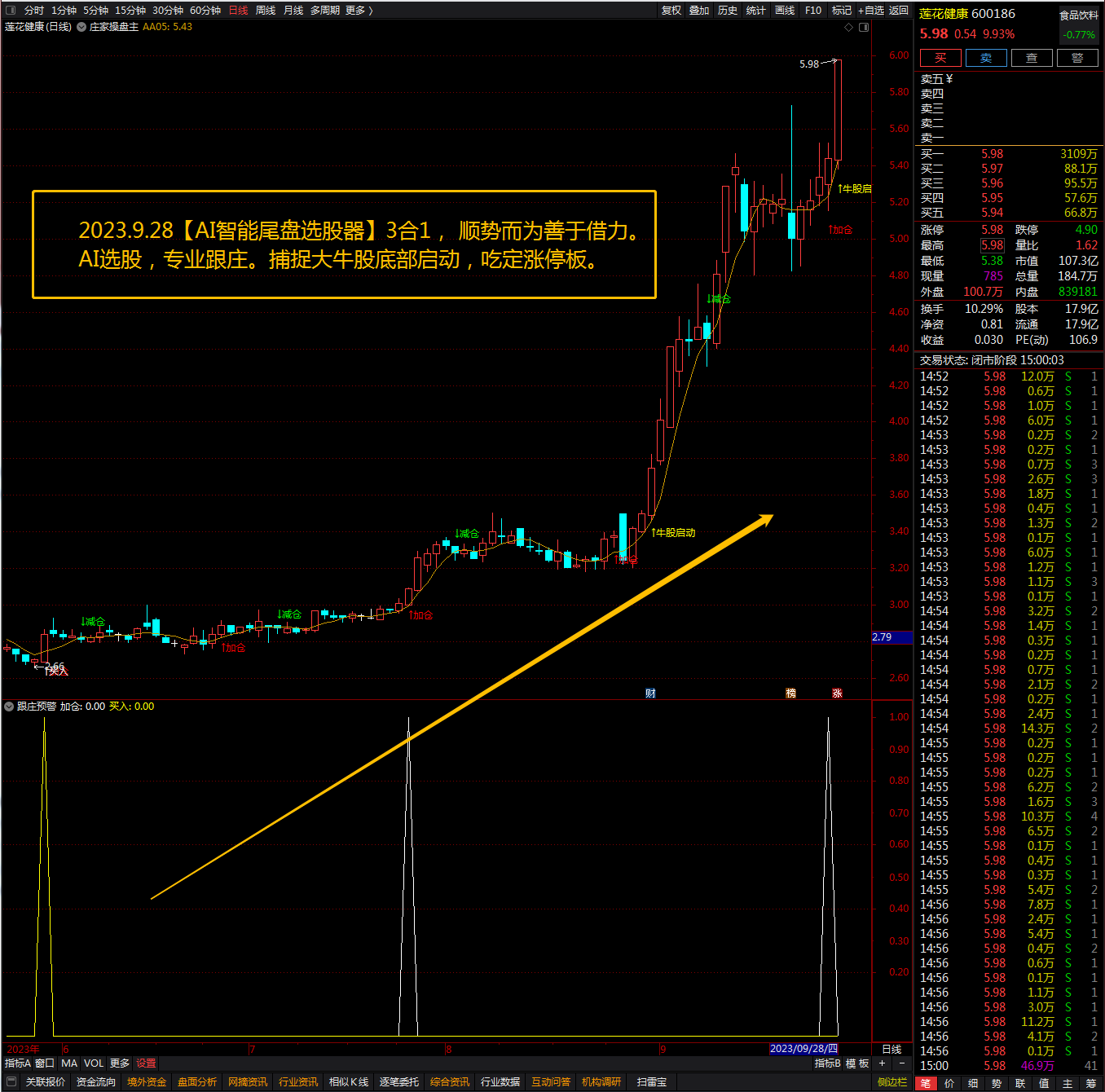Image resolution: width=1105 pixels, height=1092 pixels.
Task: Open the 综合资讯 tab
Action: pos(450,1082)
